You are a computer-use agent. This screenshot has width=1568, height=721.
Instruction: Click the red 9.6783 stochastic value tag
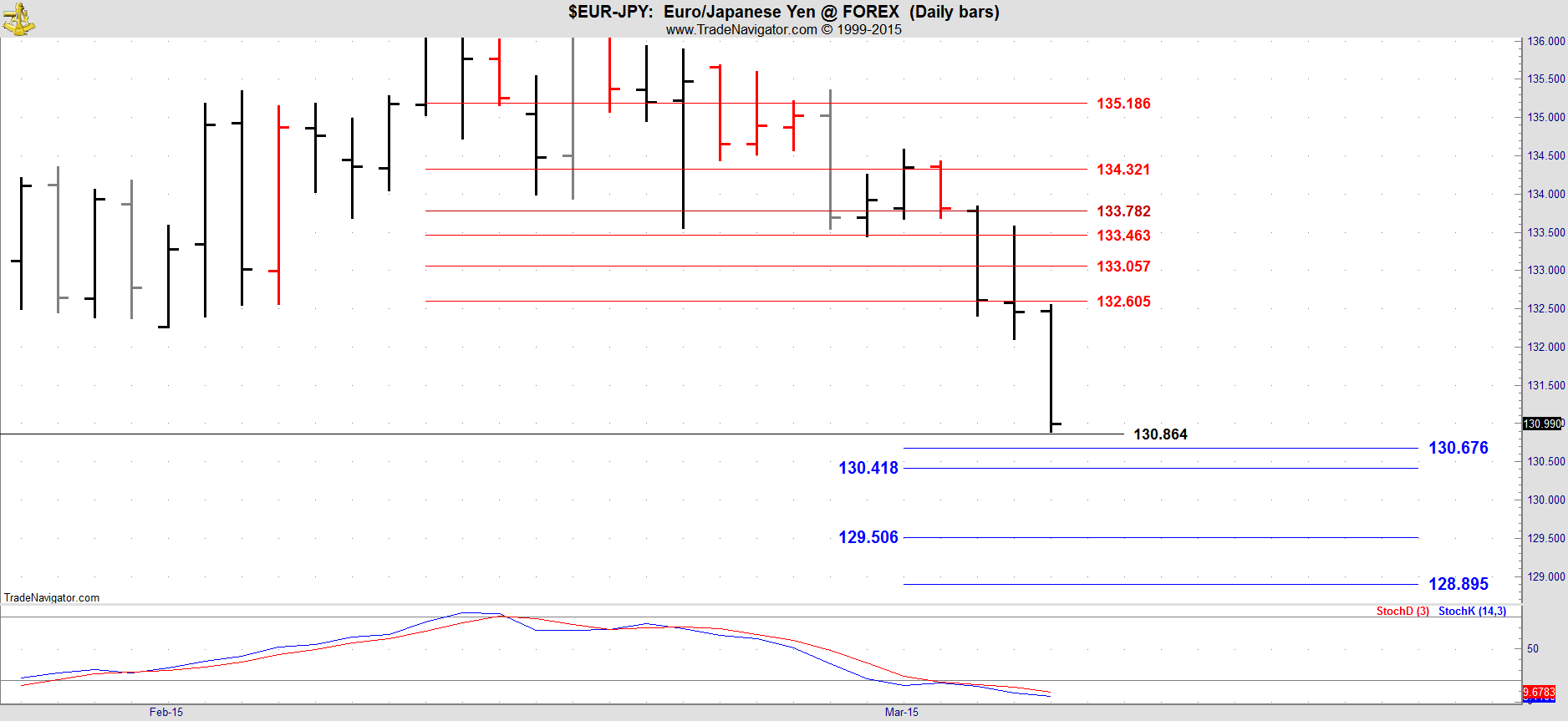1539,692
